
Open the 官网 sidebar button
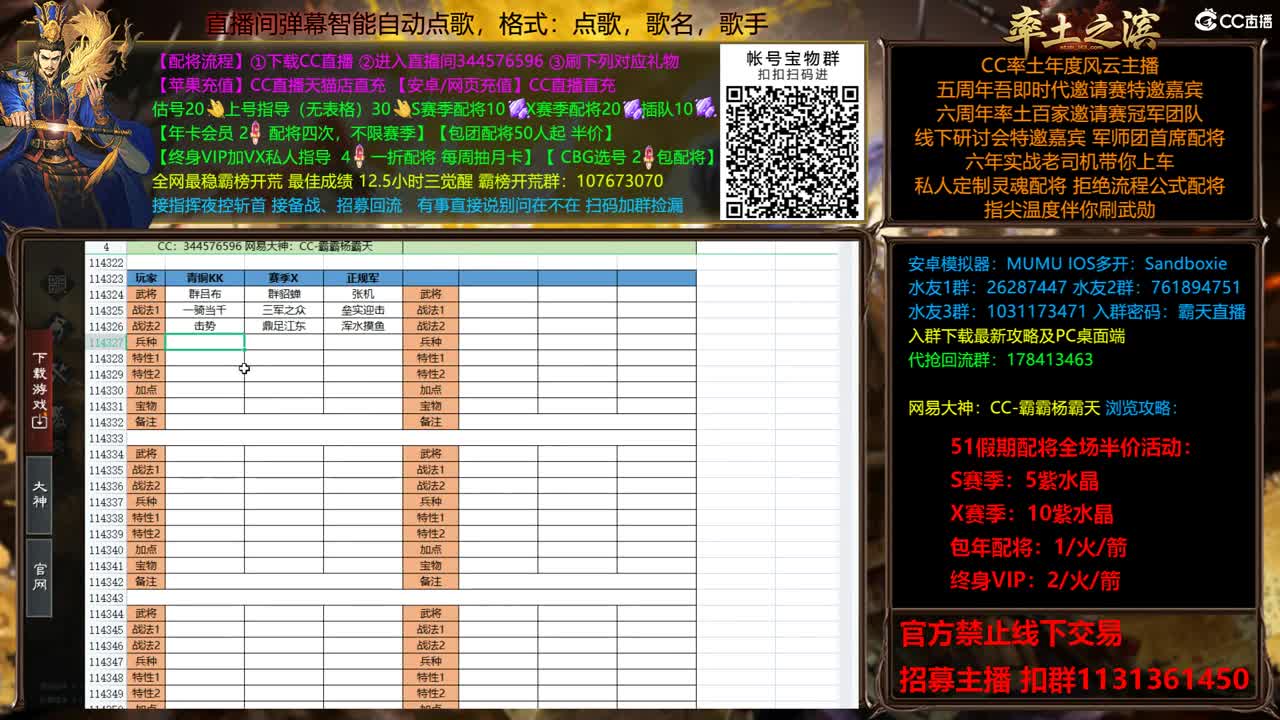pyautogui.click(x=39, y=576)
